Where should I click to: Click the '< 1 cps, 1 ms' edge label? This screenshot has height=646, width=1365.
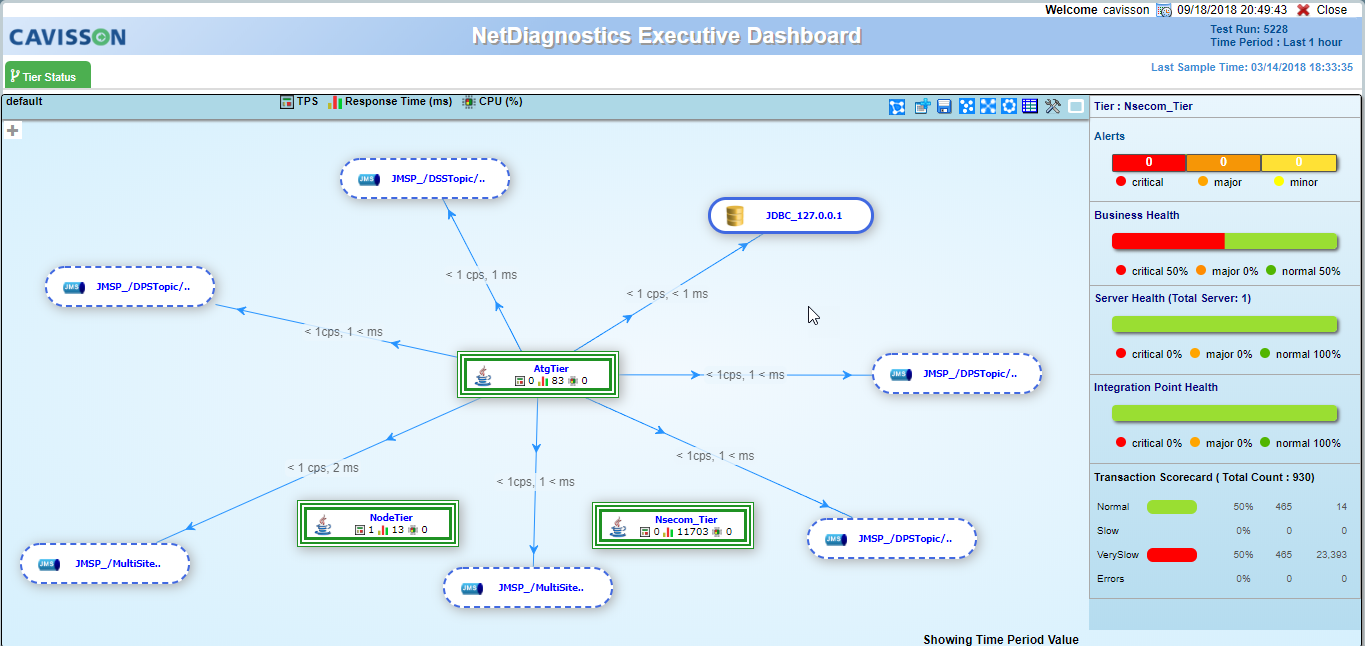[x=481, y=274]
